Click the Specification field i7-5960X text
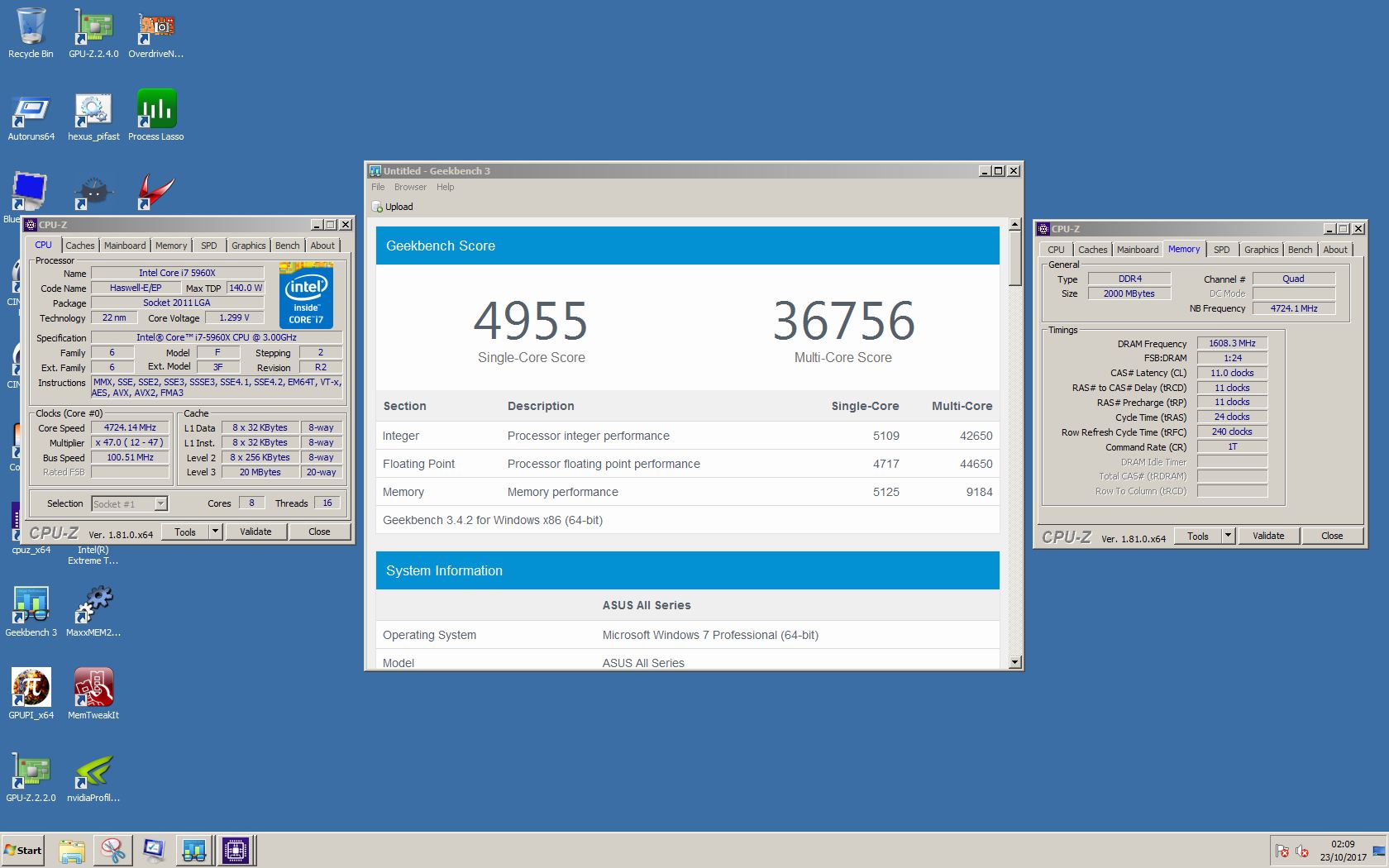The image size is (1389, 868). pyautogui.click(x=217, y=337)
